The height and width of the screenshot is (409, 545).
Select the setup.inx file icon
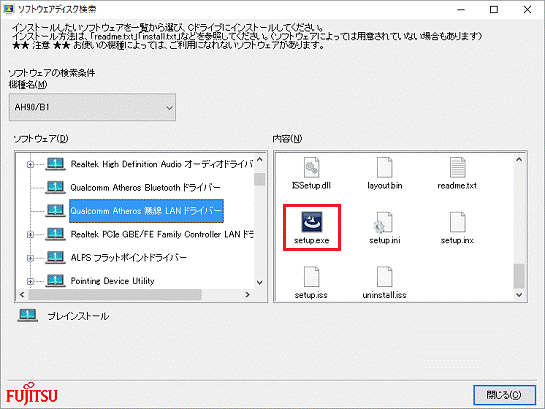click(457, 222)
